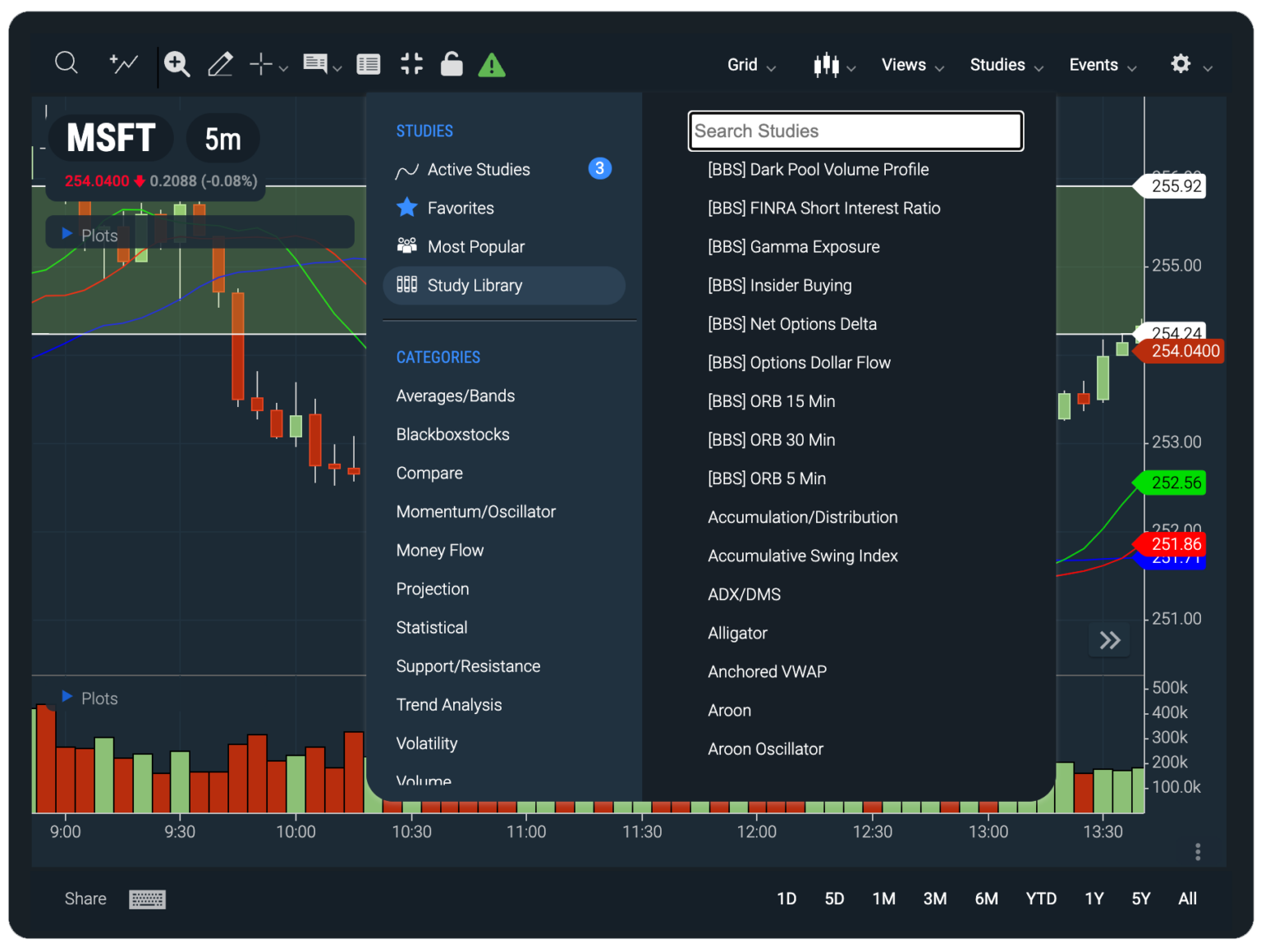Click the padlock drawing lock icon
This screenshot has height=952, width=1261.
pos(451,63)
